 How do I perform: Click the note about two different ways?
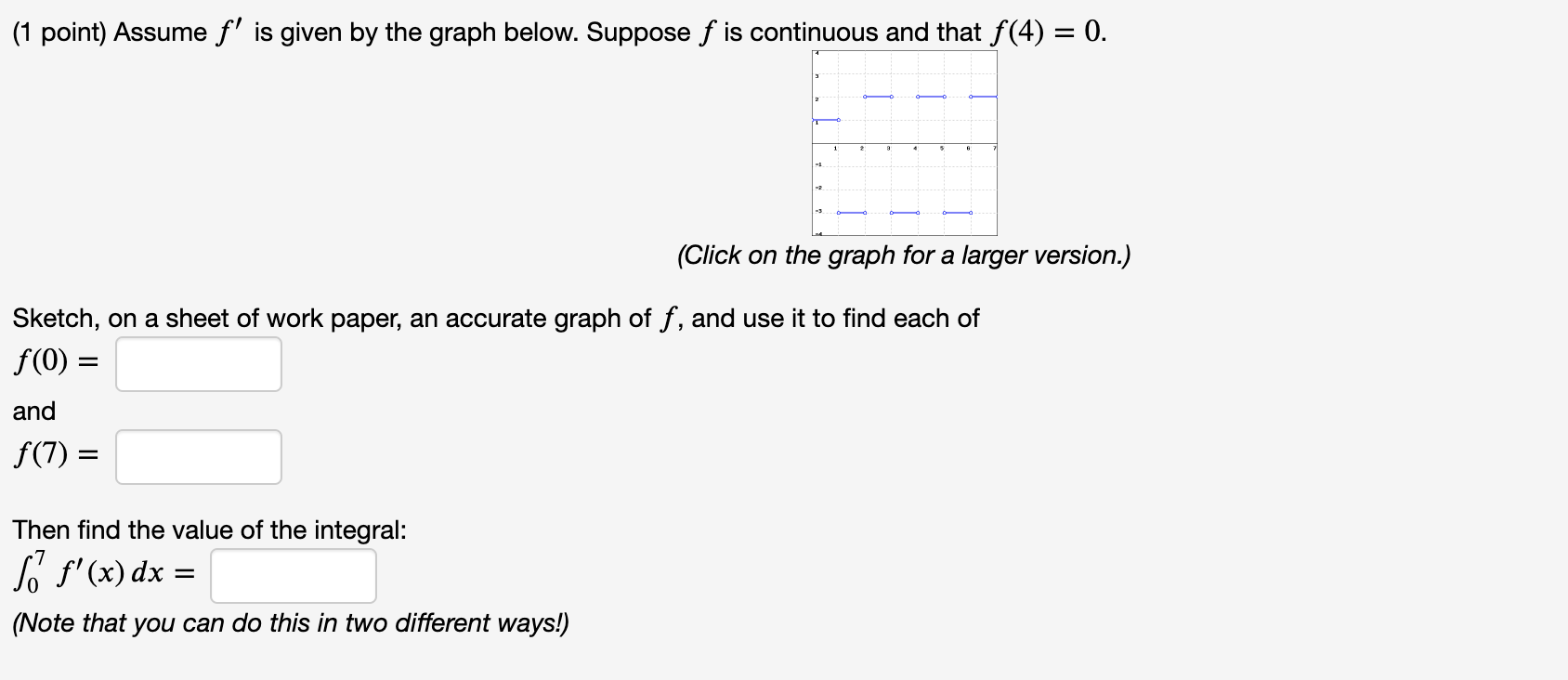[x=288, y=622]
